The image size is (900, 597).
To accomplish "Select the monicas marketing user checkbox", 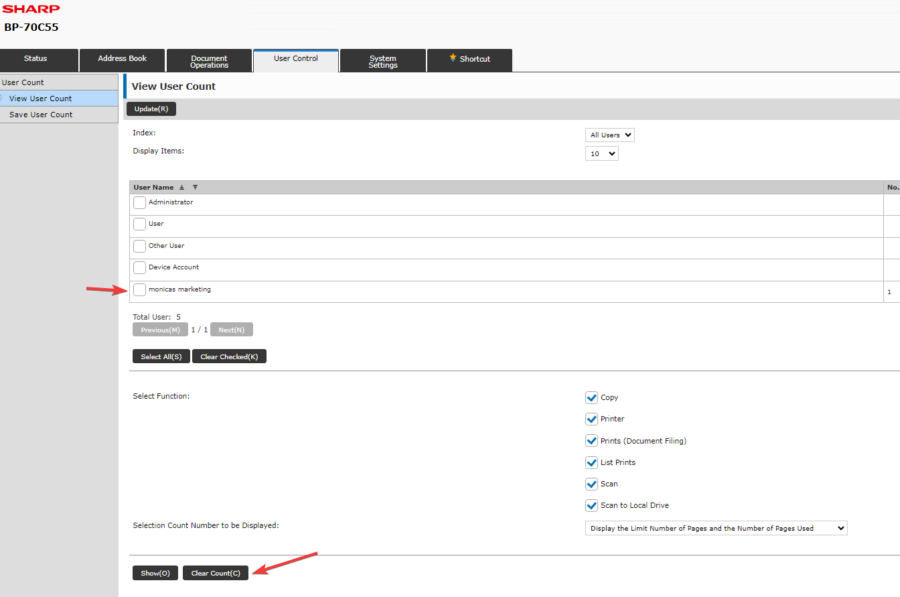I will pyautogui.click(x=139, y=289).
